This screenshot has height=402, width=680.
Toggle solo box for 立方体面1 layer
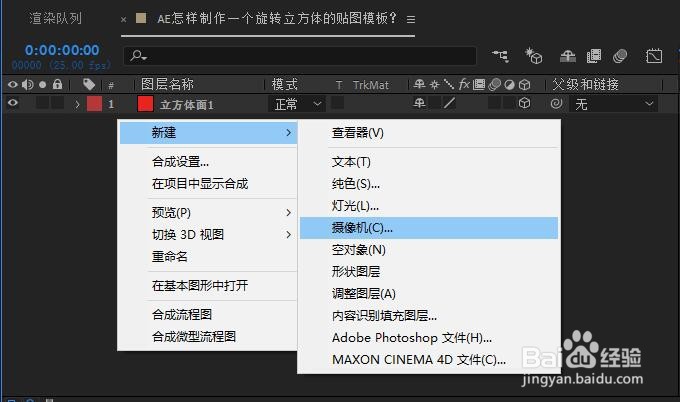click(42, 103)
